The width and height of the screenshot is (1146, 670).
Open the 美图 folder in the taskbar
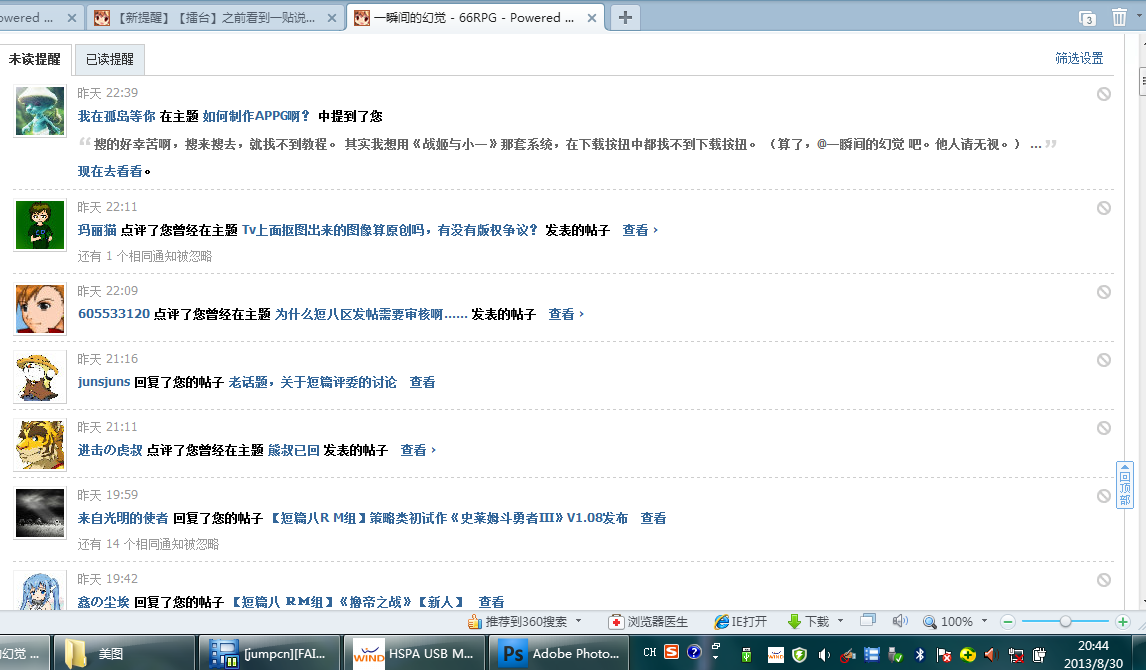pos(124,653)
